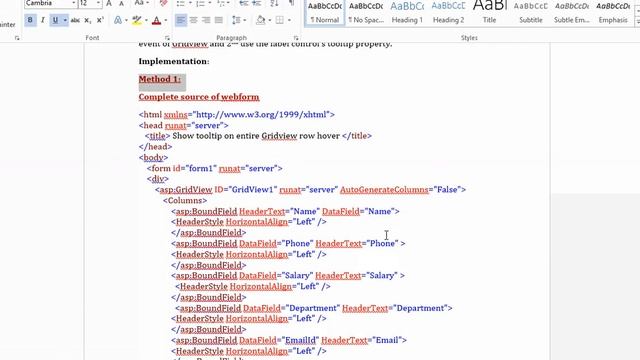Apply the Subtitle style
The width and height of the screenshot is (640, 360).
click(x=531, y=13)
